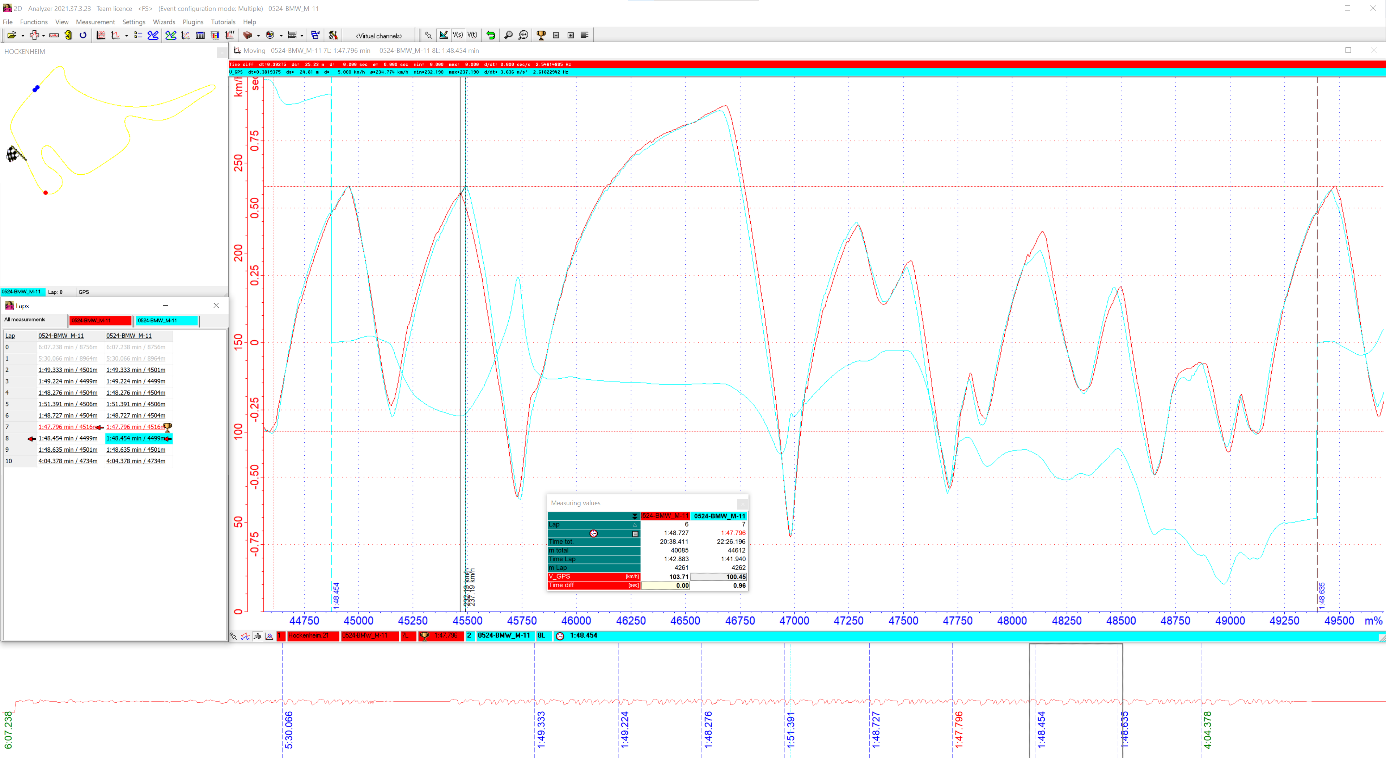Open dropdown arrow next to open folder icon

click(x=21, y=35)
